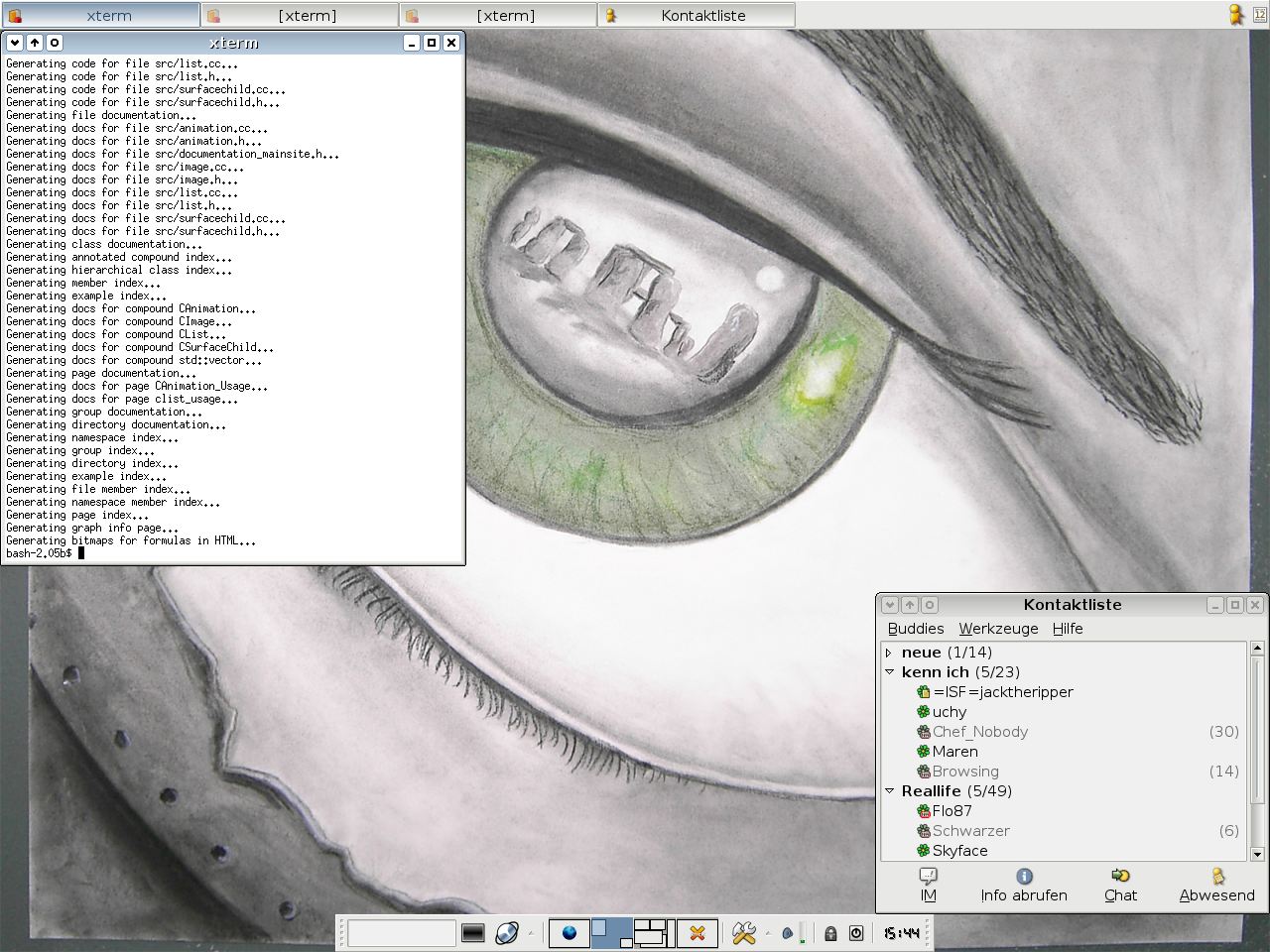Open the web browser planet icon
Screen dimensions: 1270x952
(507, 933)
